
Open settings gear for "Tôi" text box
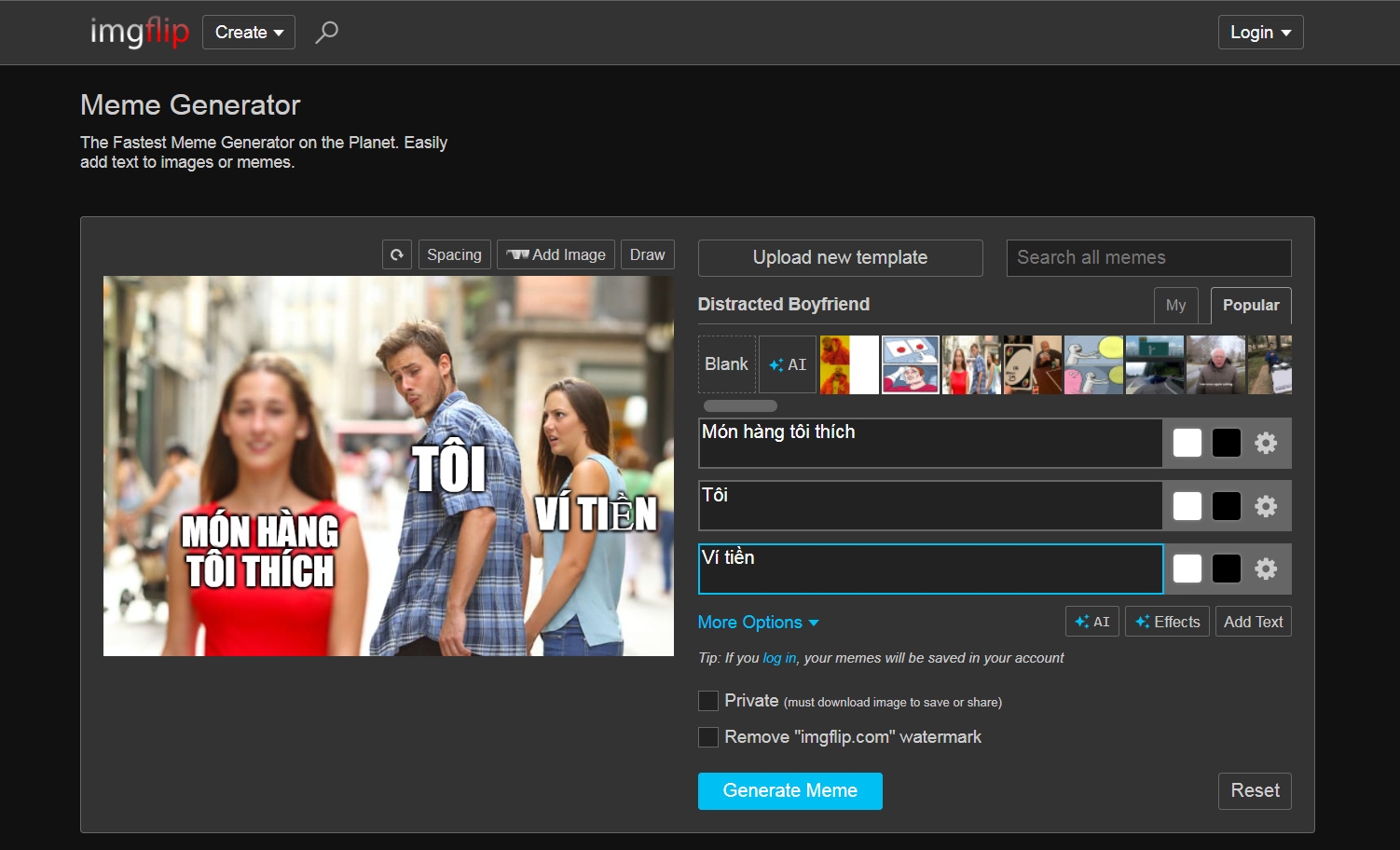[1265, 506]
